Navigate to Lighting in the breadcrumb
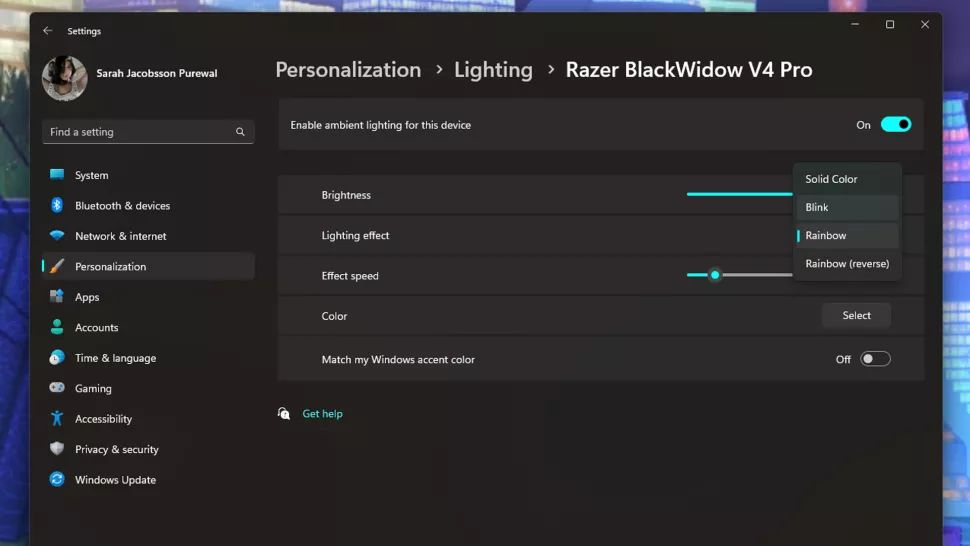The image size is (970, 546). pos(493,70)
